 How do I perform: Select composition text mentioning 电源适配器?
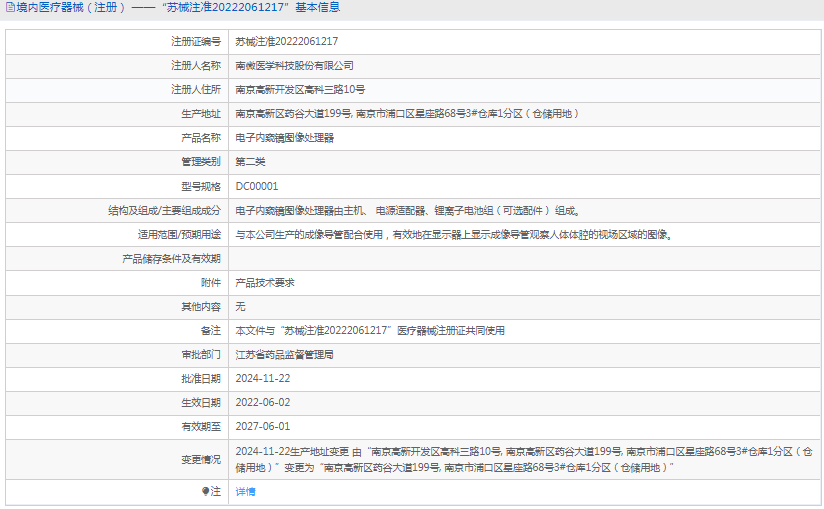click(408, 211)
